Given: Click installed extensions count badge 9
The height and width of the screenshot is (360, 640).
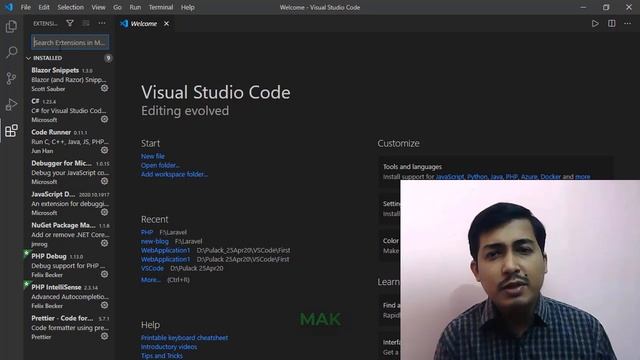Looking at the screenshot, I should [108, 58].
